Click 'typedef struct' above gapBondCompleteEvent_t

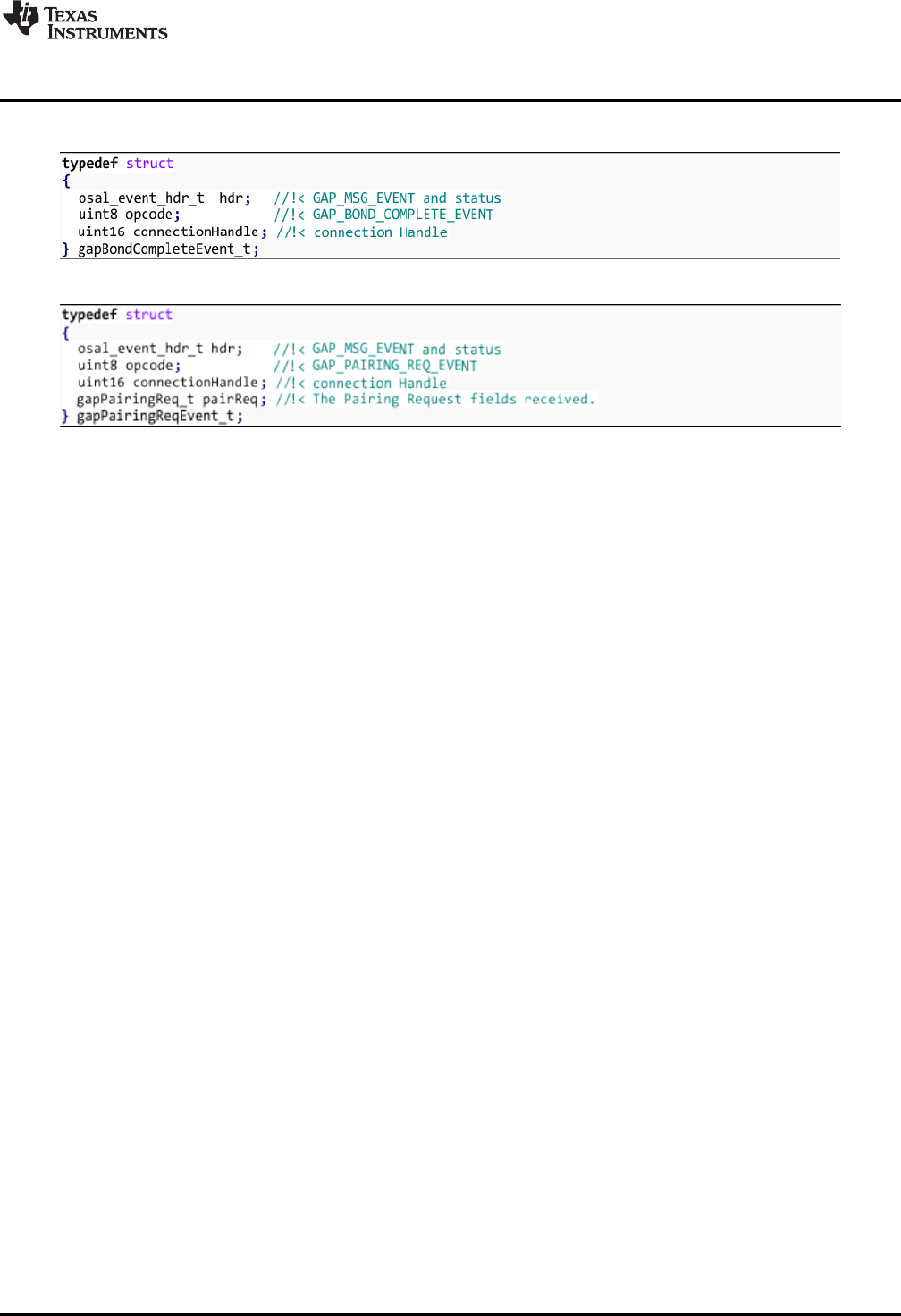117,164
